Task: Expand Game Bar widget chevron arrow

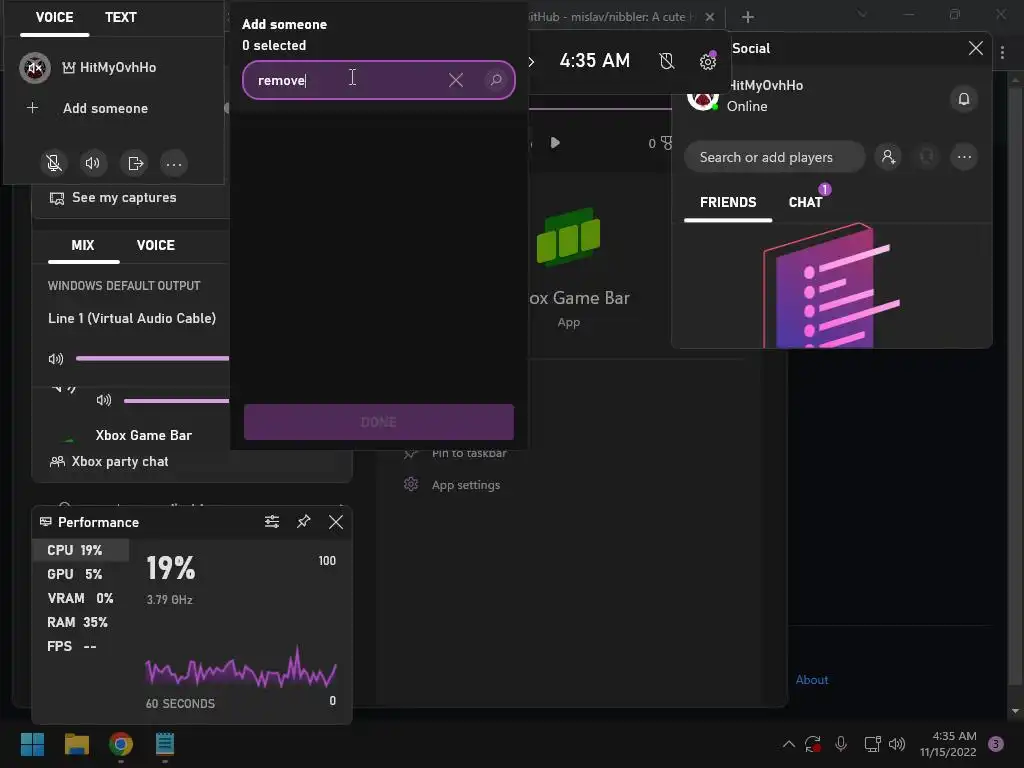Action: (531, 62)
